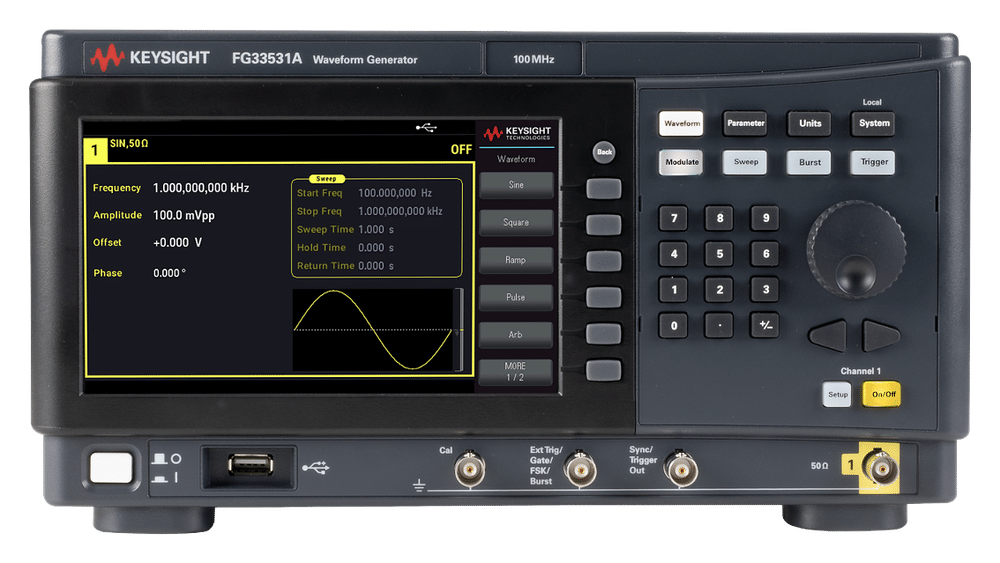Click the physical softkey beside MORE
Viewport: 1000px width, 563px height.
point(603,370)
